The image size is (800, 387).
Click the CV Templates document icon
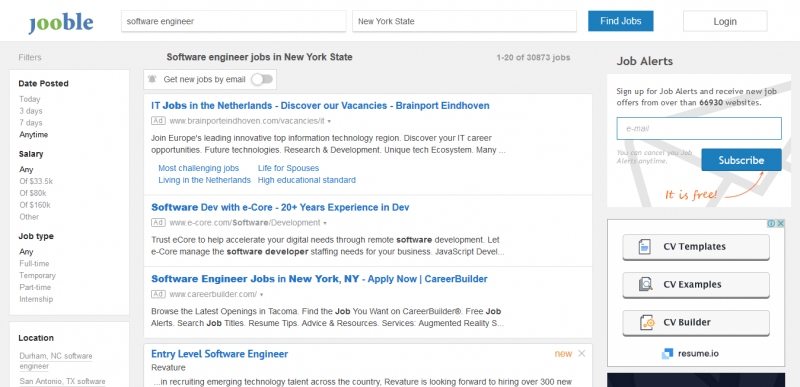coord(645,247)
